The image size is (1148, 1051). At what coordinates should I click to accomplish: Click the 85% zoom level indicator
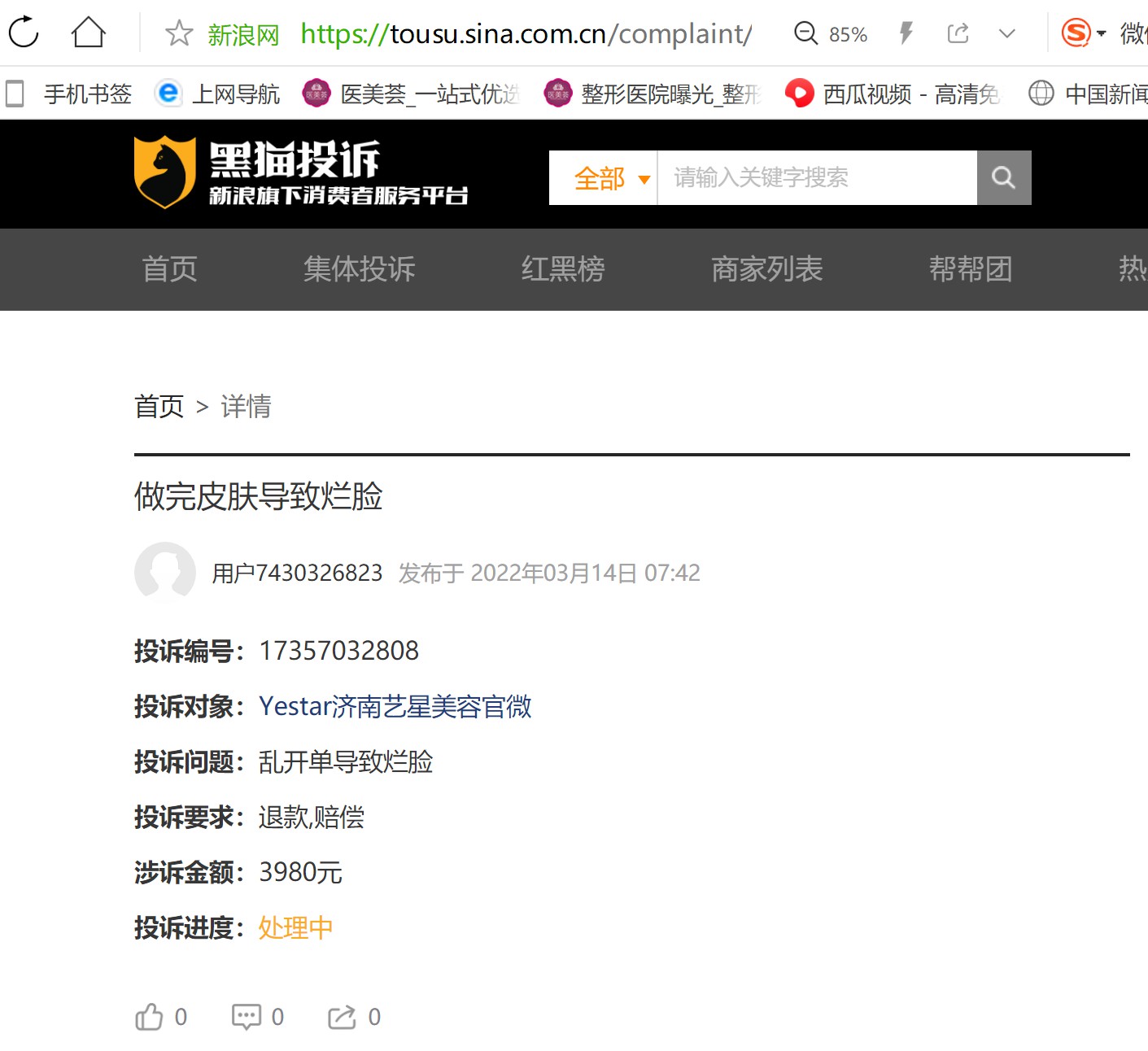pos(848,35)
